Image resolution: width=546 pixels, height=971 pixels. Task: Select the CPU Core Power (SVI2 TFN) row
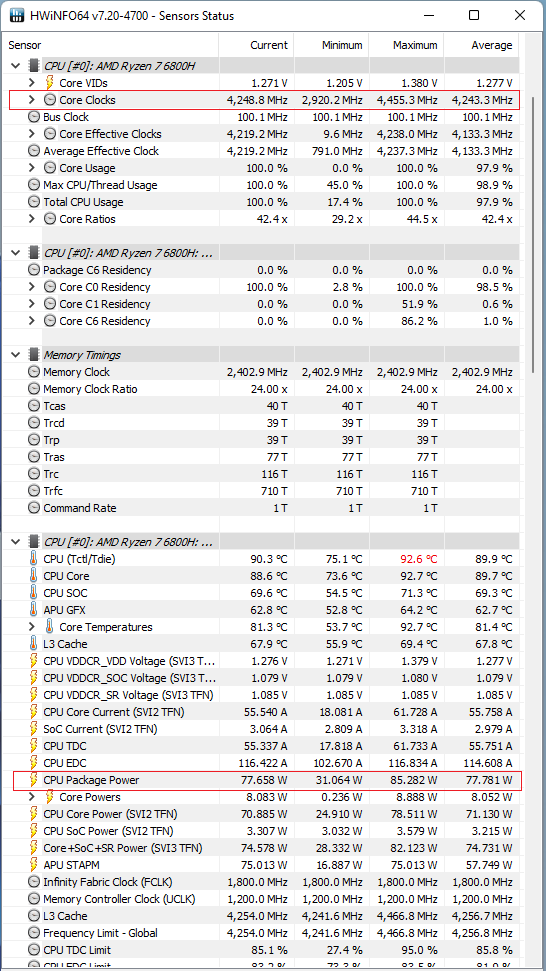[x=262, y=814]
